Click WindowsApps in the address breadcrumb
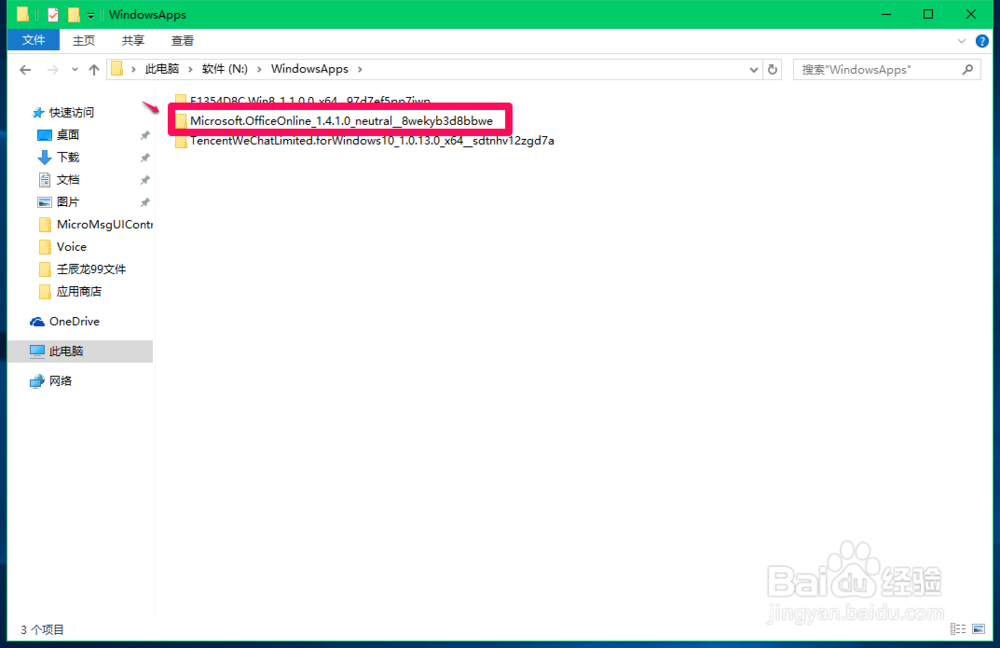1000x648 pixels. [309, 69]
